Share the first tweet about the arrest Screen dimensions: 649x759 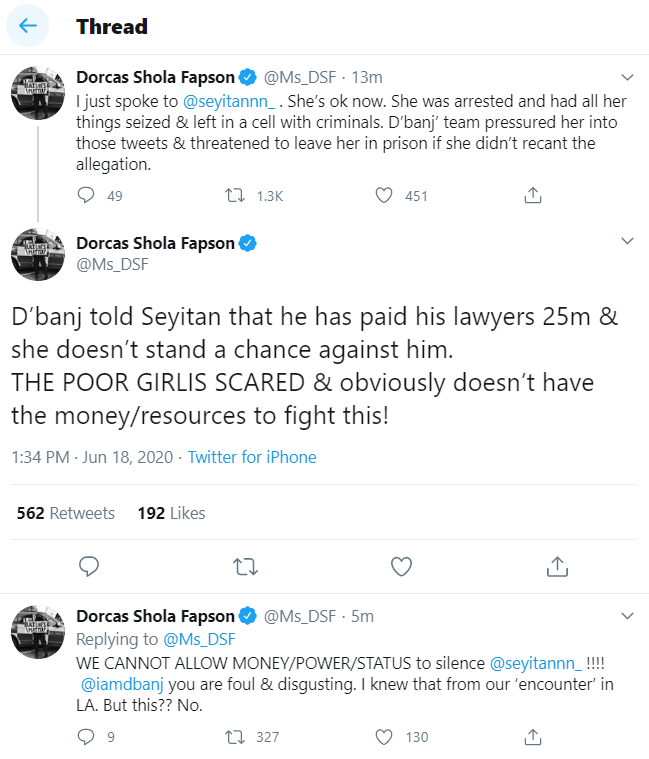click(534, 196)
